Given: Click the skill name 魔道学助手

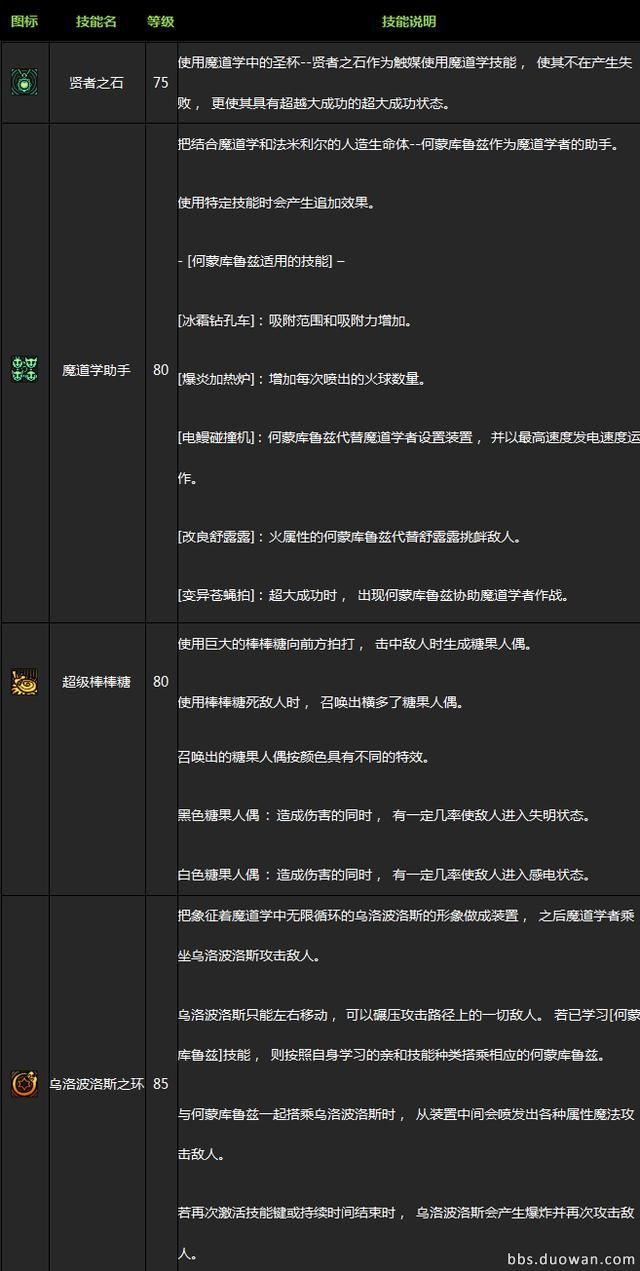Looking at the screenshot, I should pyautogui.click(x=96, y=370).
